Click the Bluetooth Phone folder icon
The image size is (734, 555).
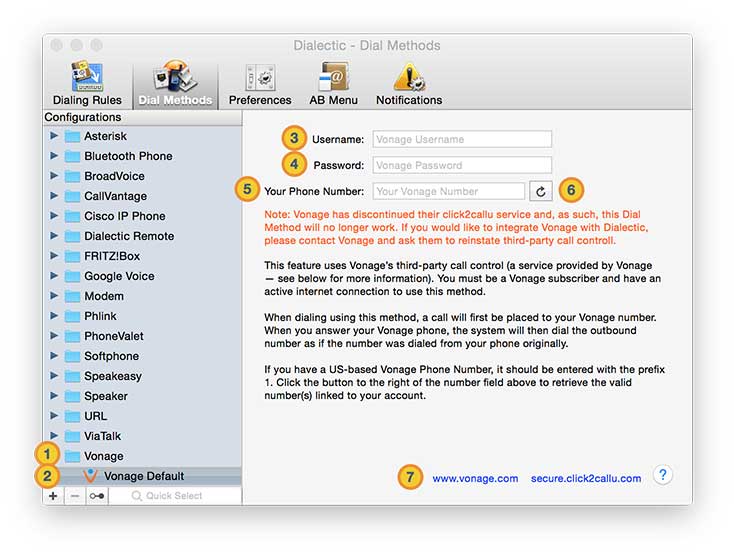pos(72,156)
